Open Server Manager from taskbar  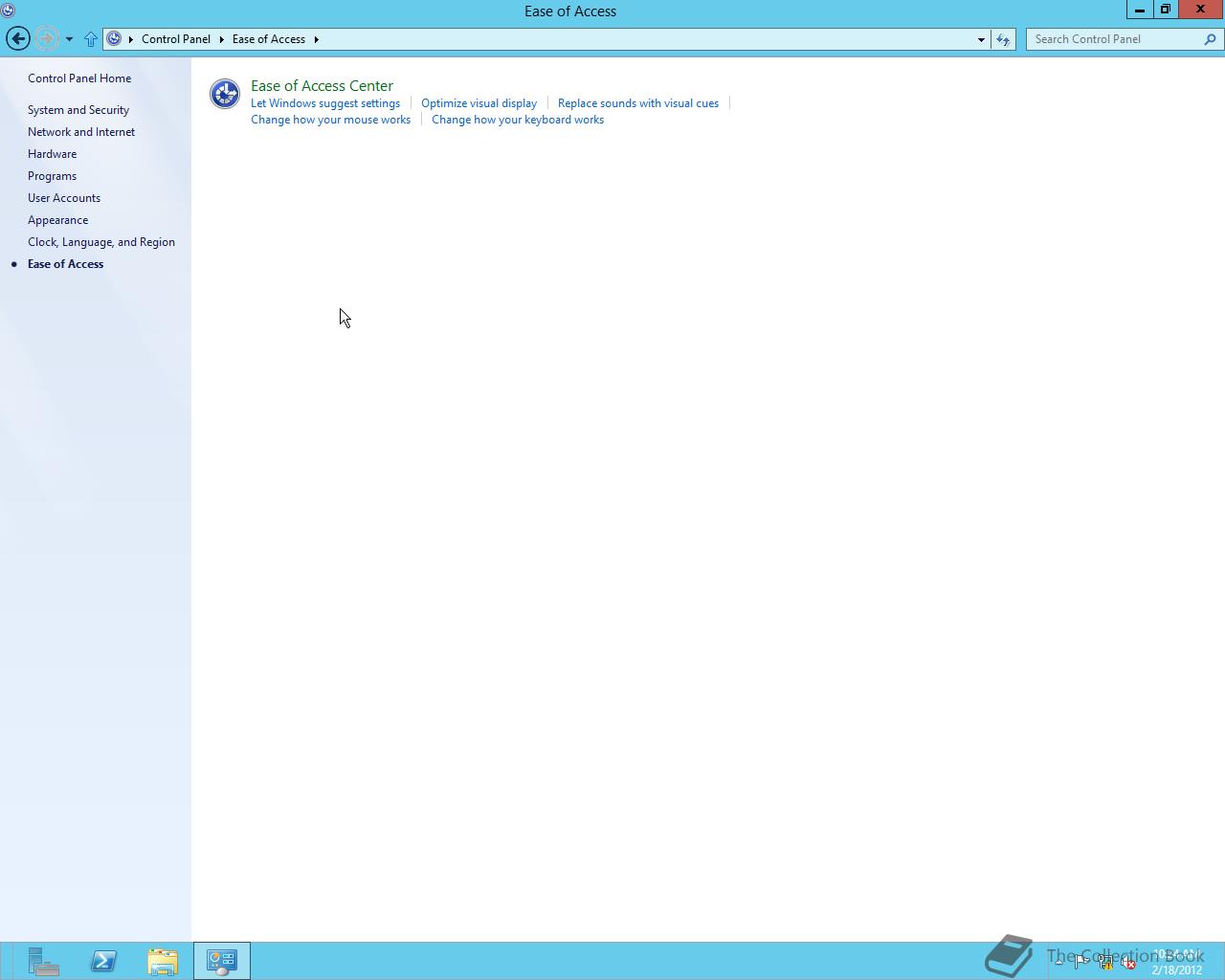click(x=43, y=961)
